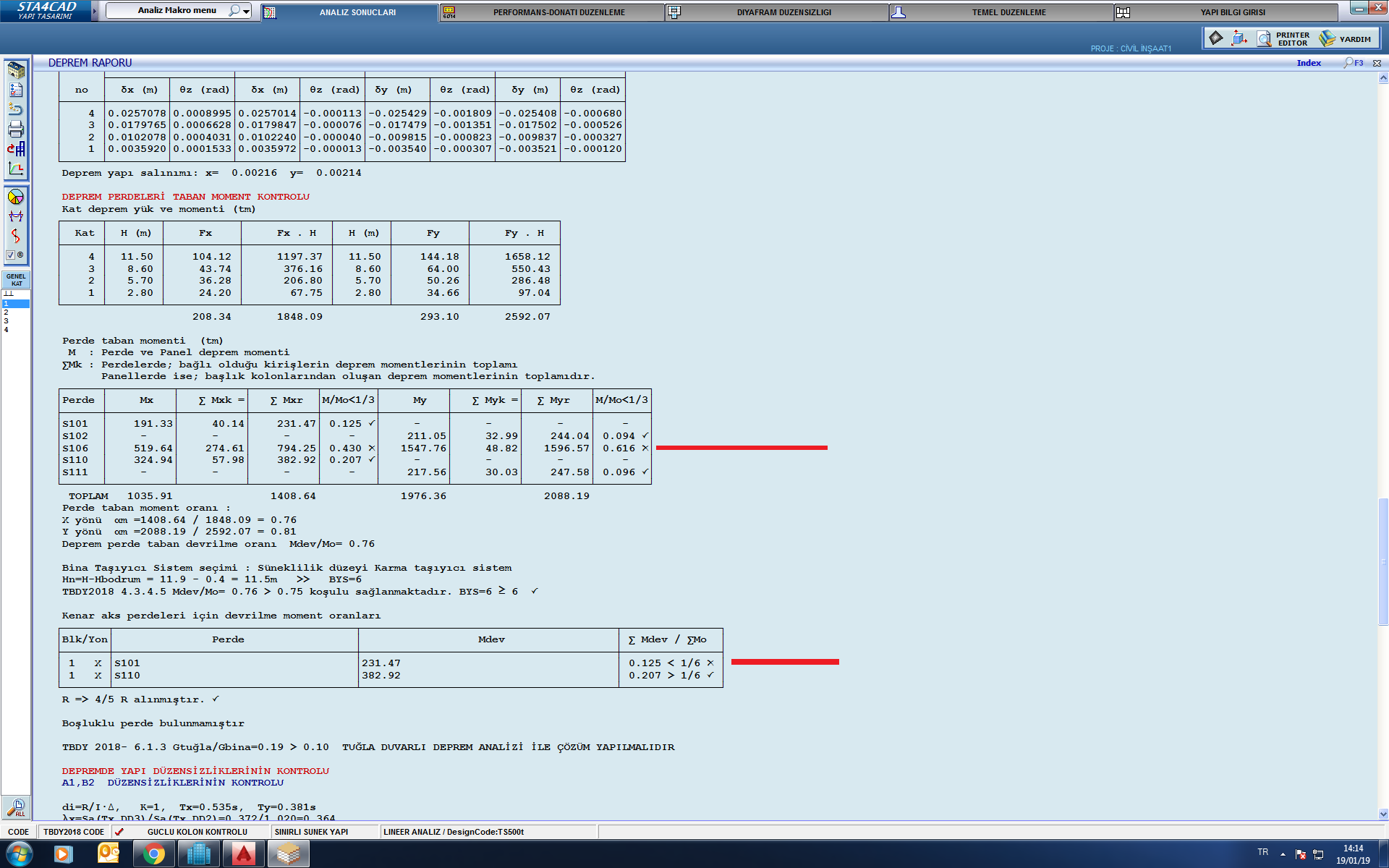The width and height of the screenshot is (1389, 868).
Task: Click the printer icon in left sidebar
Action: (16, 129)
